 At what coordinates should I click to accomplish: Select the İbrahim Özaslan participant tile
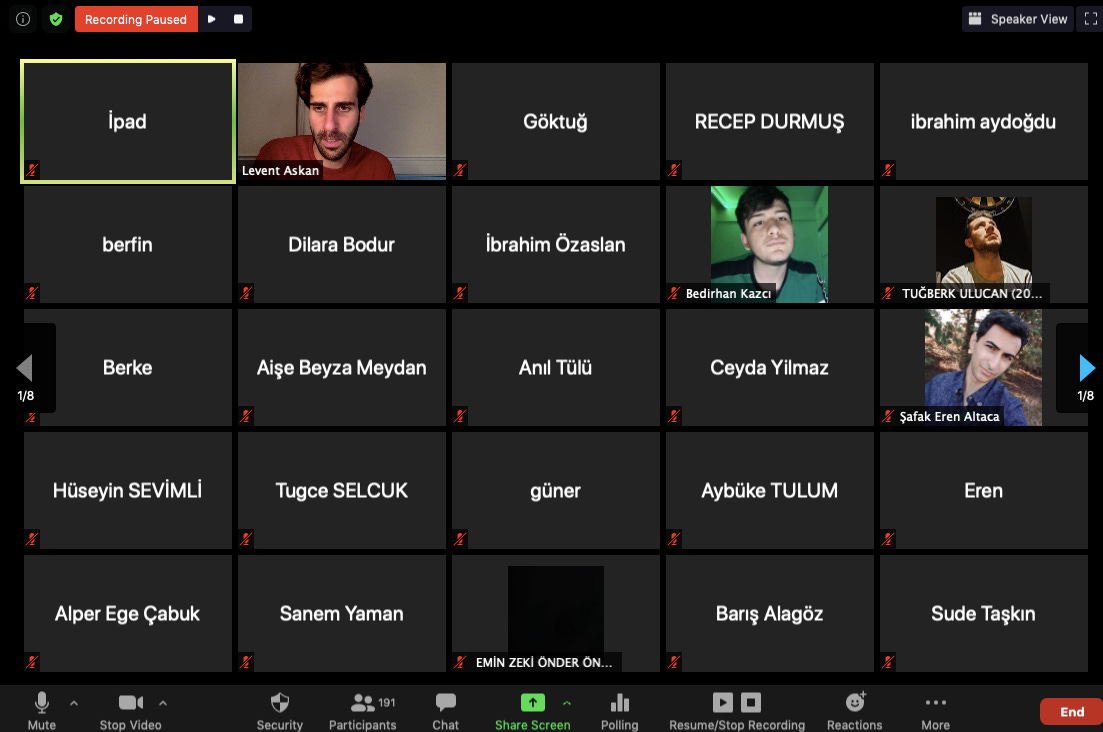[556, 245]
